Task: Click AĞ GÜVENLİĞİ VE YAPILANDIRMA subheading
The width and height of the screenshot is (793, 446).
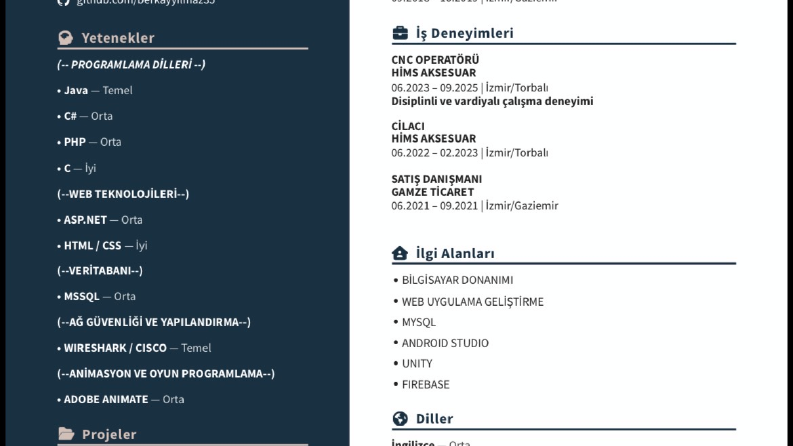Action: [154, 322]
